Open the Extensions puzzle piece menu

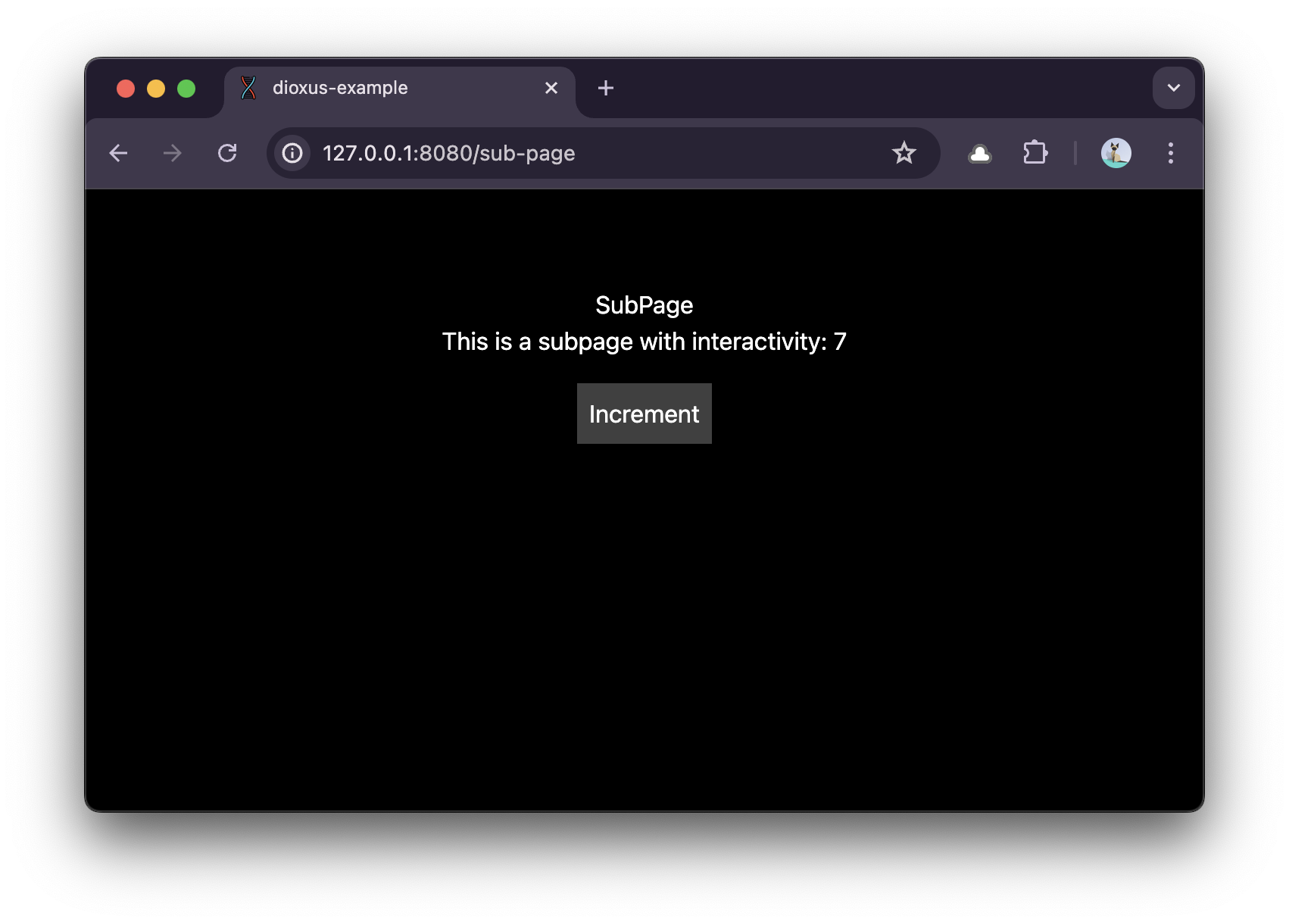(x=1035, y=153)
